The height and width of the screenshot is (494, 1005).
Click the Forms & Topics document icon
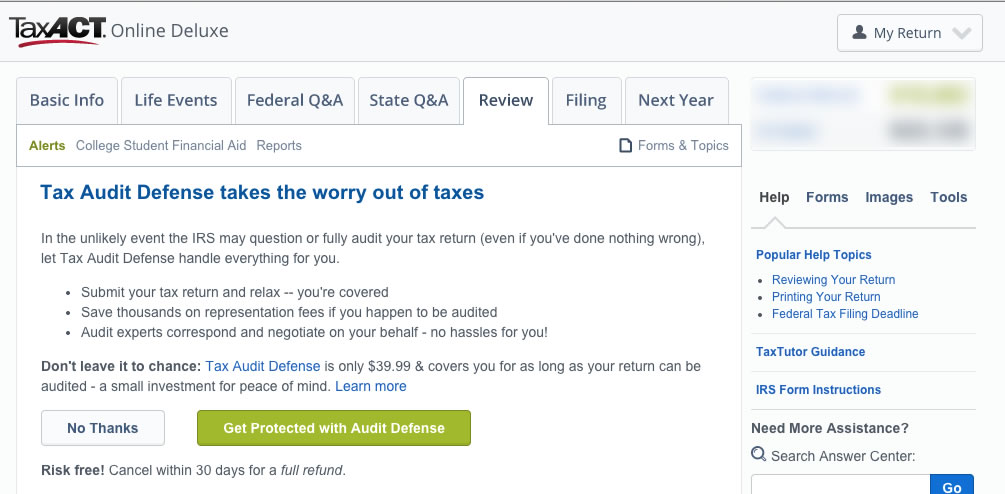(x=625, y=145)
